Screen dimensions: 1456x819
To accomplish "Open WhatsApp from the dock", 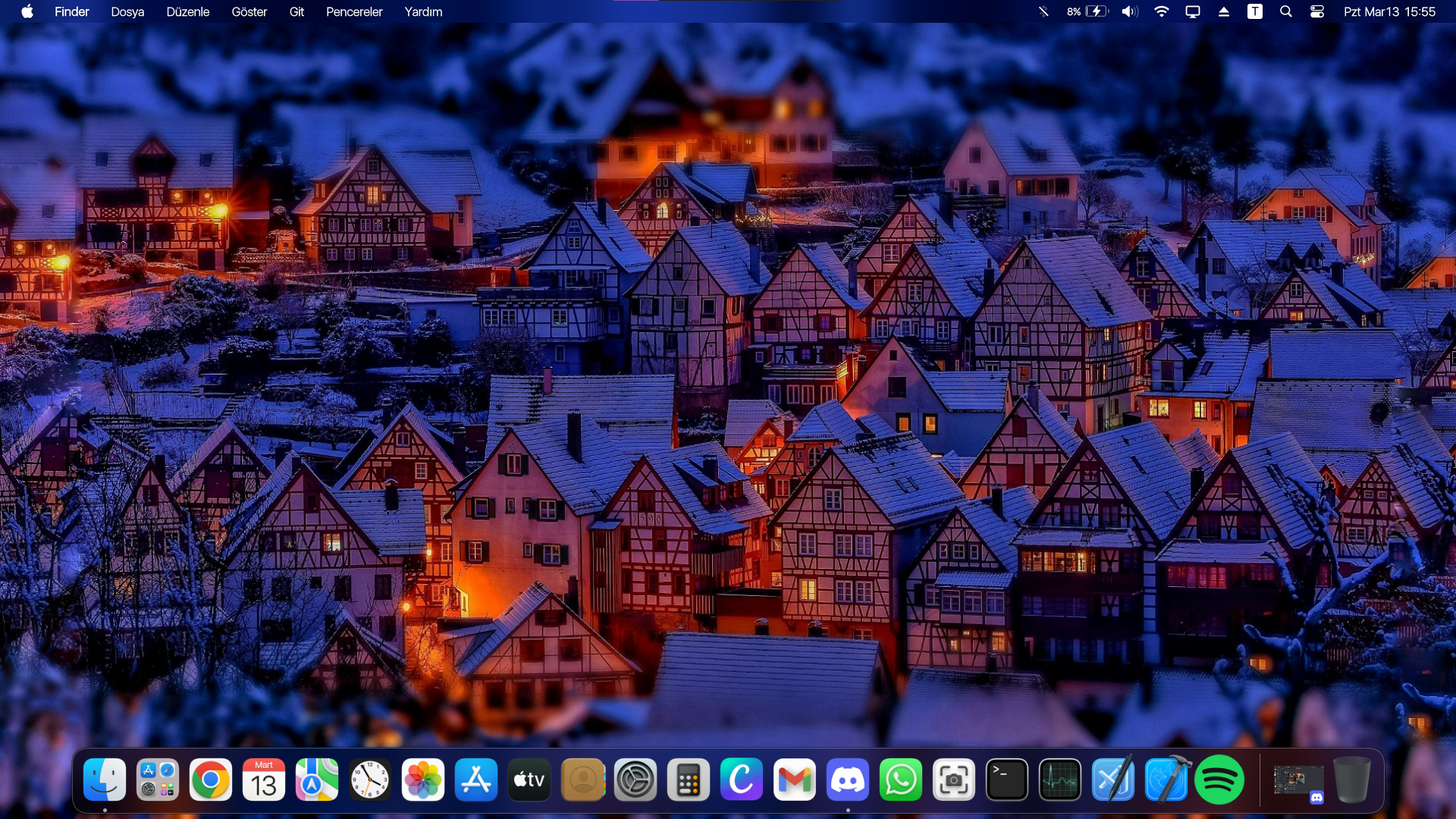I will (900, 780).
